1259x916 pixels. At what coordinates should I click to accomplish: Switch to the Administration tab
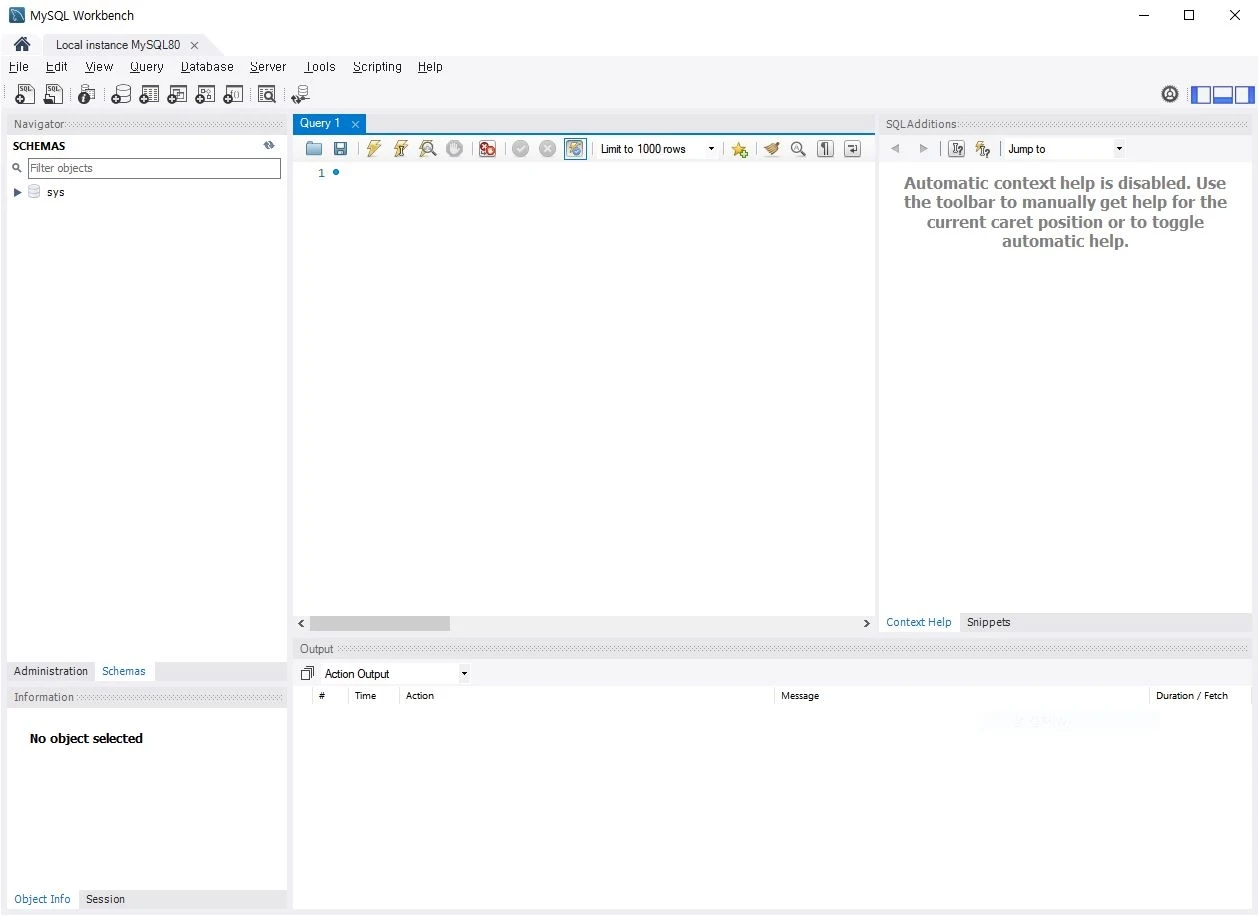51,671
